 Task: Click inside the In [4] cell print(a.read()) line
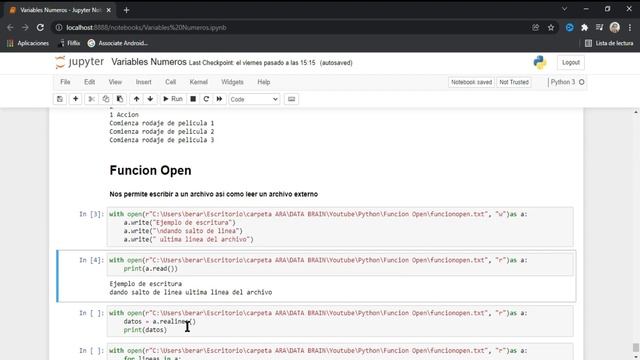(151, 269)
